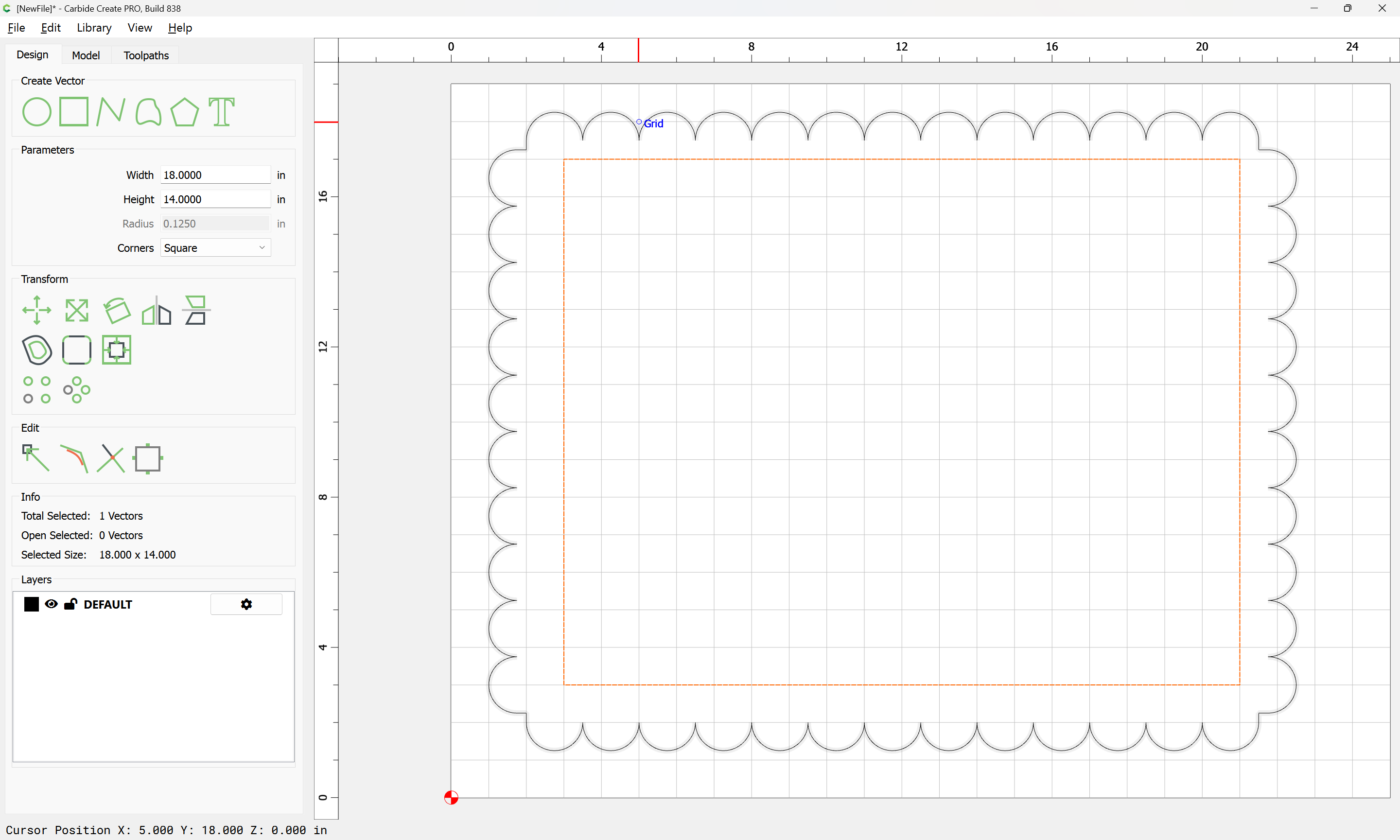Viewport: 1400px width, 840px height.
Task: Select the Create Circle tool
Action: click(x=37, y=111)
